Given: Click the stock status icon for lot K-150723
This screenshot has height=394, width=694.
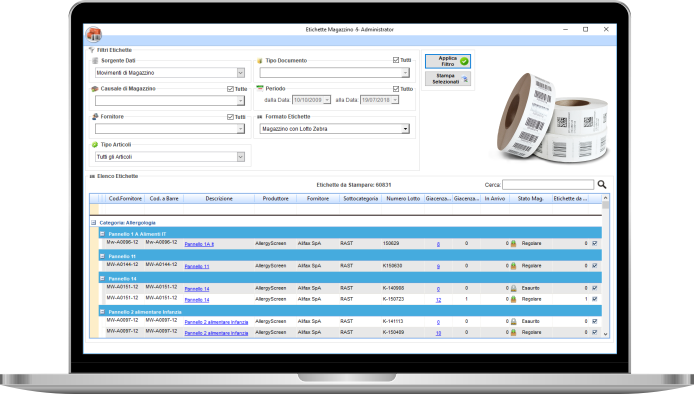Looking at the screenshot, I should point(513,299).
